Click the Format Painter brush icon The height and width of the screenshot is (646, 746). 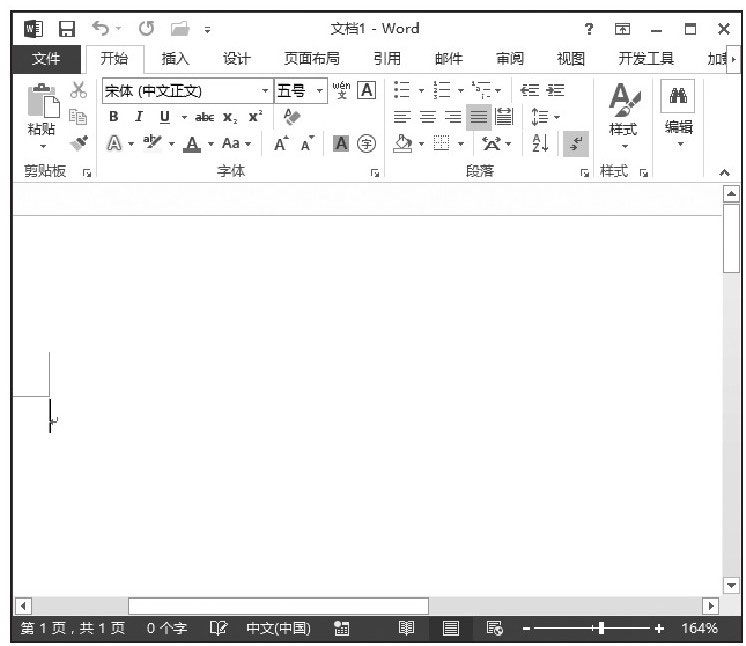[x=79, y=144]
